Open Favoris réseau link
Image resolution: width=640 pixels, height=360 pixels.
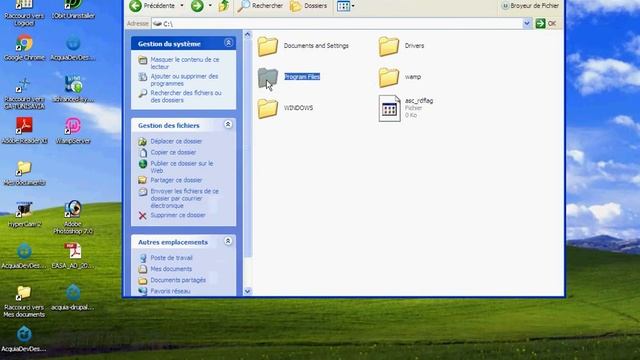(170, 291)
